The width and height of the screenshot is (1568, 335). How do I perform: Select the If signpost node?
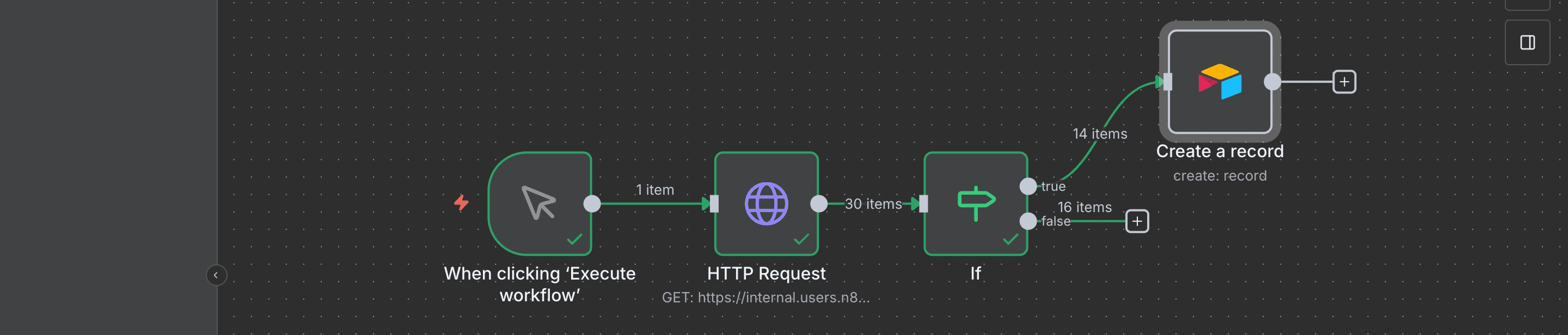click(x=975, y=203)
